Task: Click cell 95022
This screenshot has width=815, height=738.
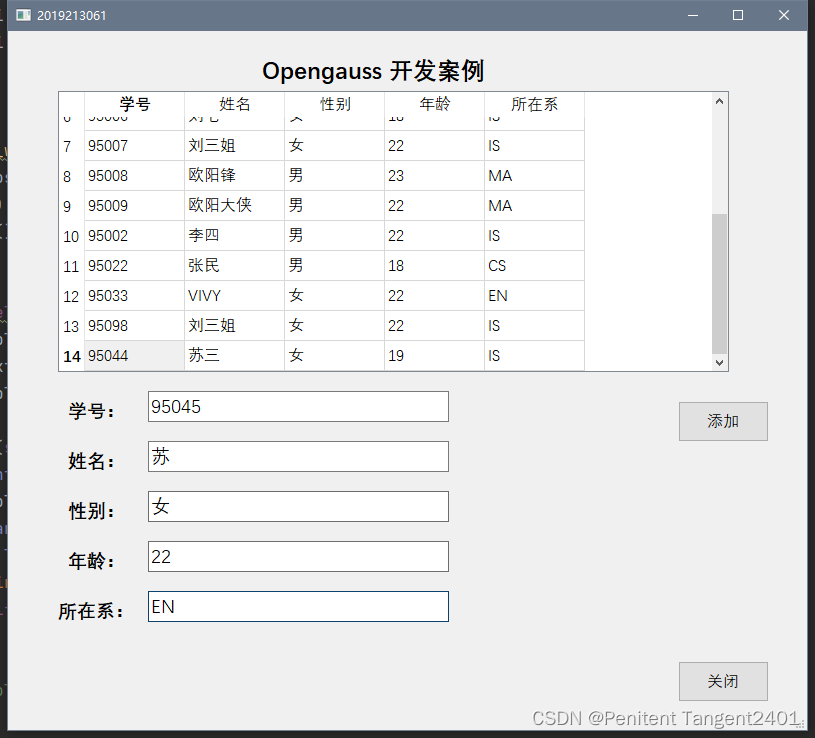Action: tap(135, 266)
